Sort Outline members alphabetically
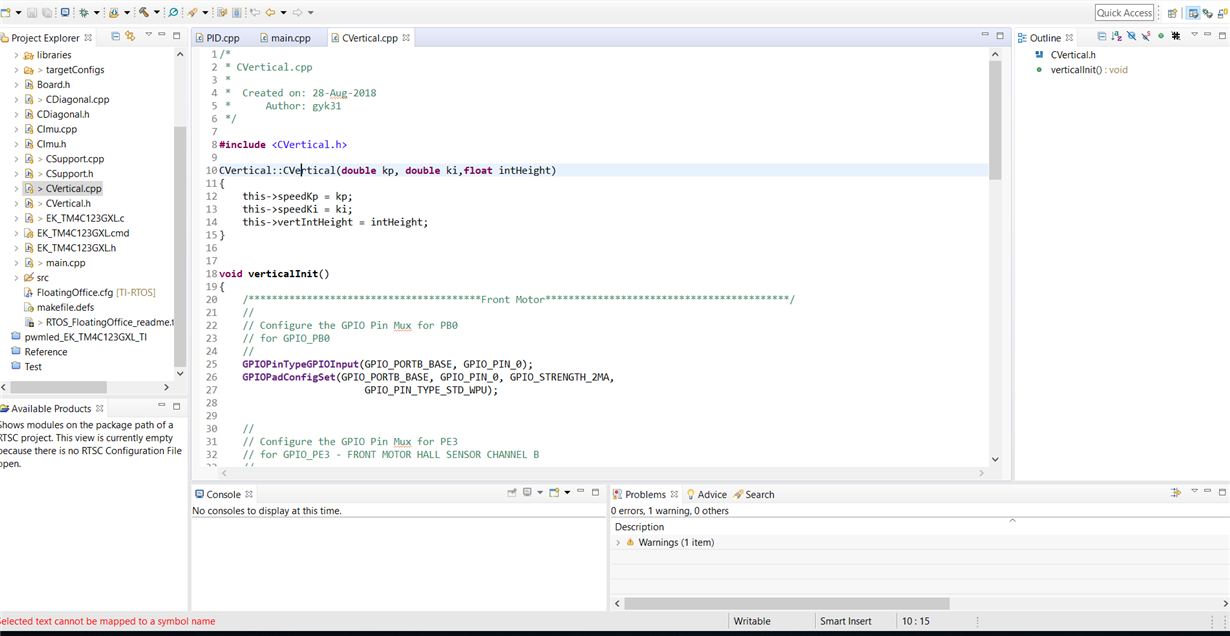 (1116, 35)
